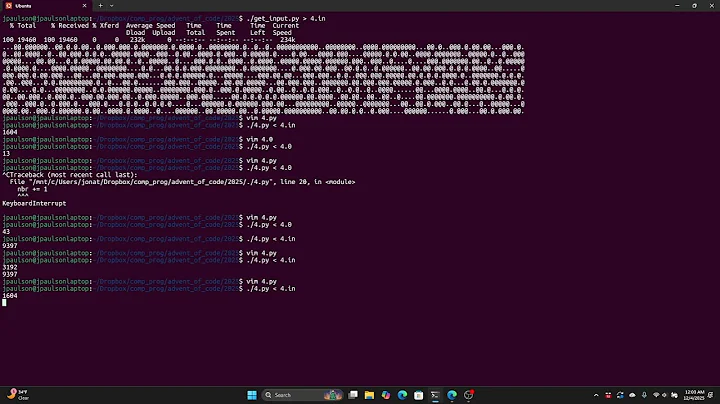Click the 'nbr += 1' code line
The height and width of the screenshot is (404, 720).
pos(32,189)
